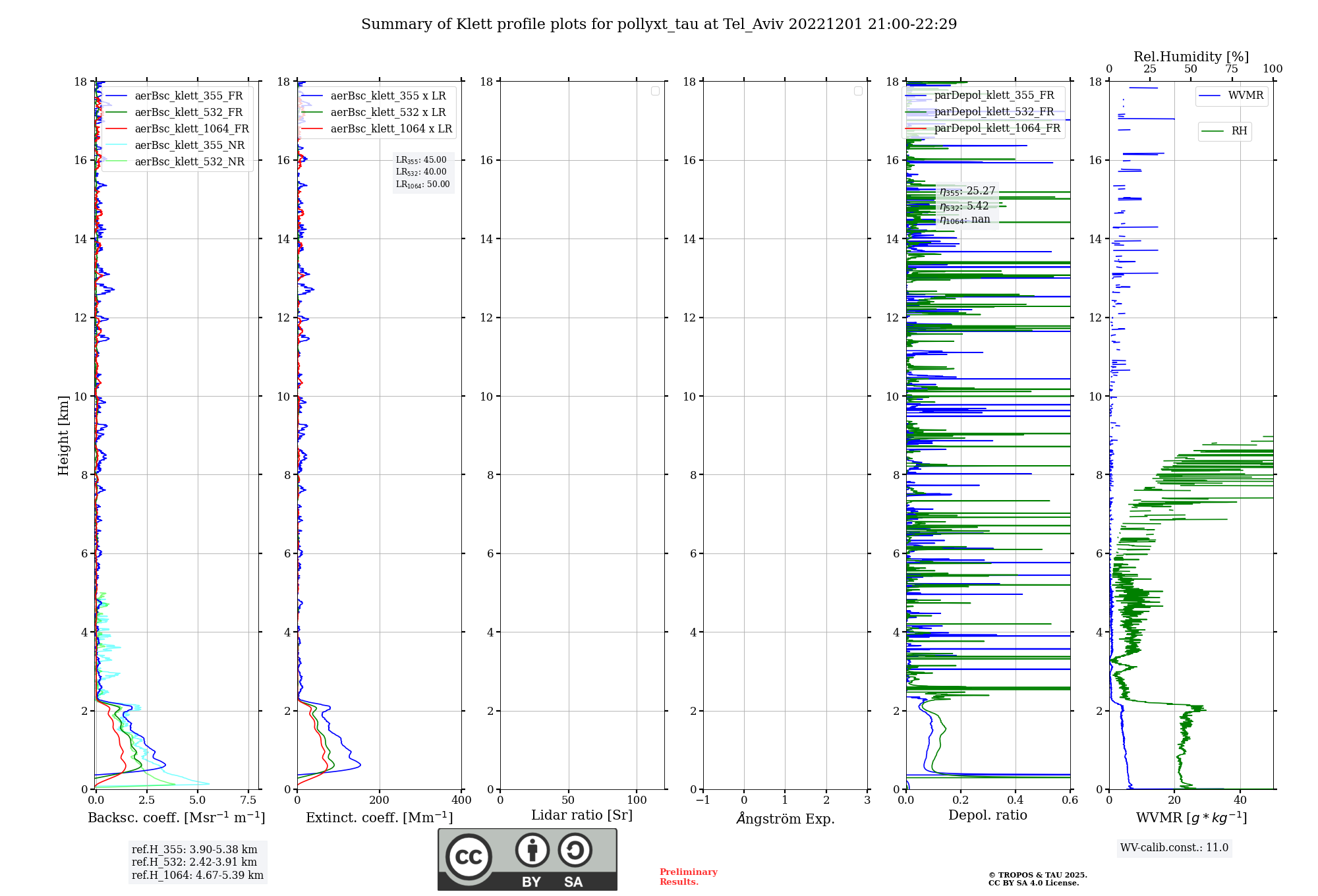
Task: Click the Rel.Humidity [%] axis title
Action: (1191, 57)
